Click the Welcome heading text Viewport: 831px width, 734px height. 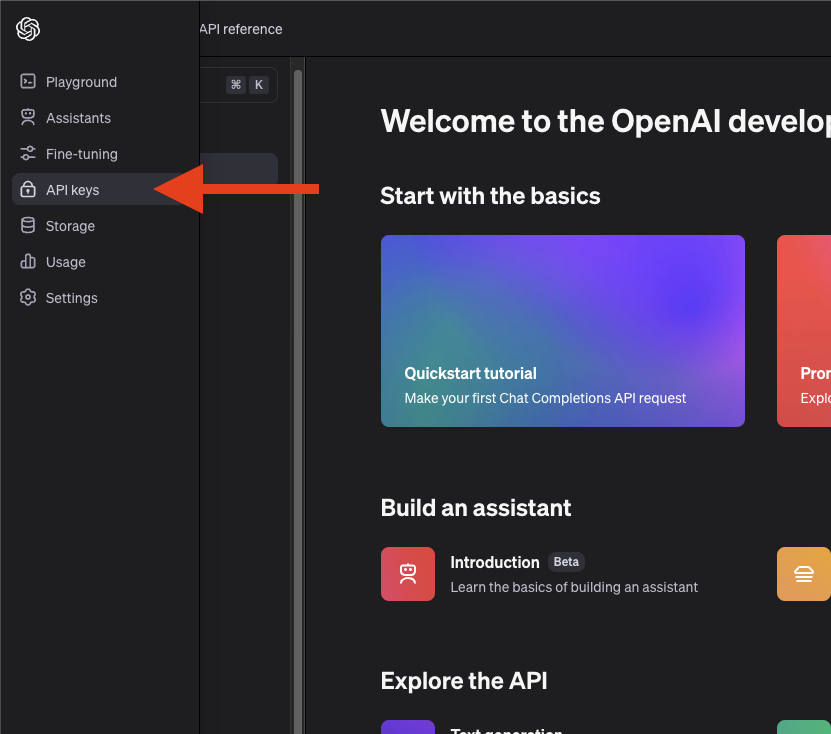[600, 121]
